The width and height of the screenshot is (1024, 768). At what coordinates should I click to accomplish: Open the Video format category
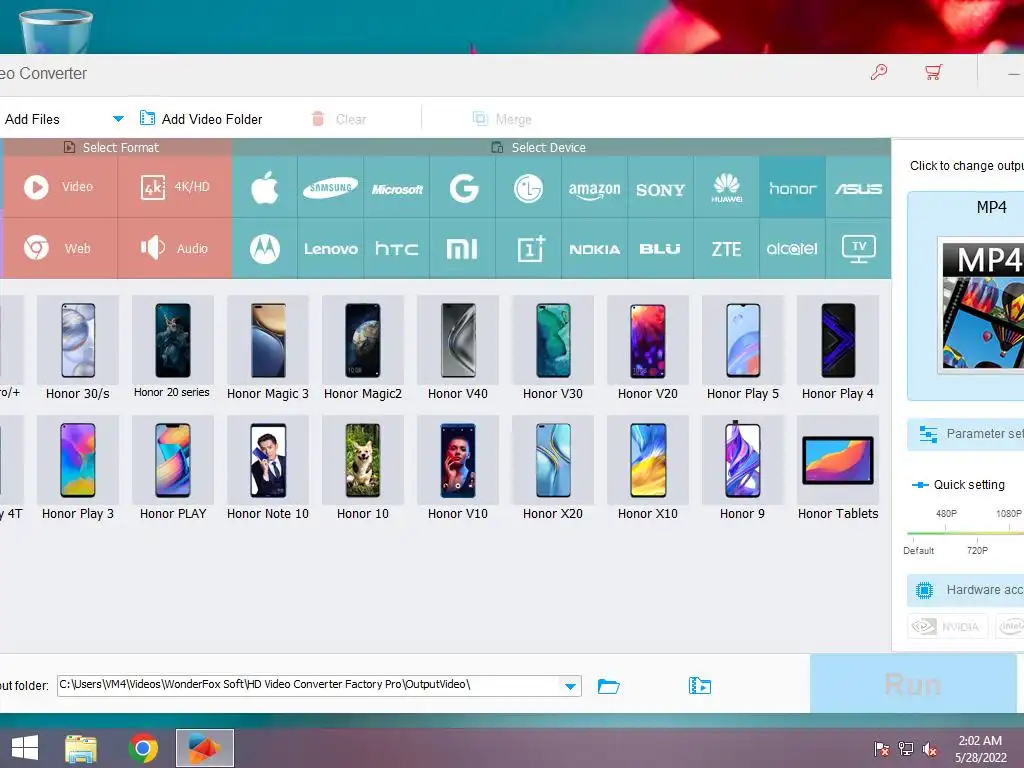pyautogui.click(x=60, y=187)
